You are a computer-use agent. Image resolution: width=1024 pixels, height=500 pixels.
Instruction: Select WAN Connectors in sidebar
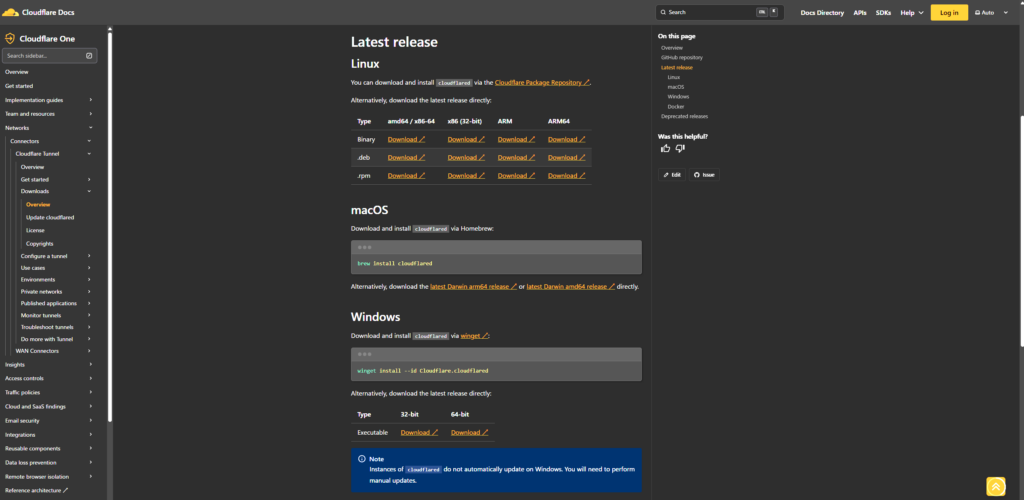pos(37,351)
